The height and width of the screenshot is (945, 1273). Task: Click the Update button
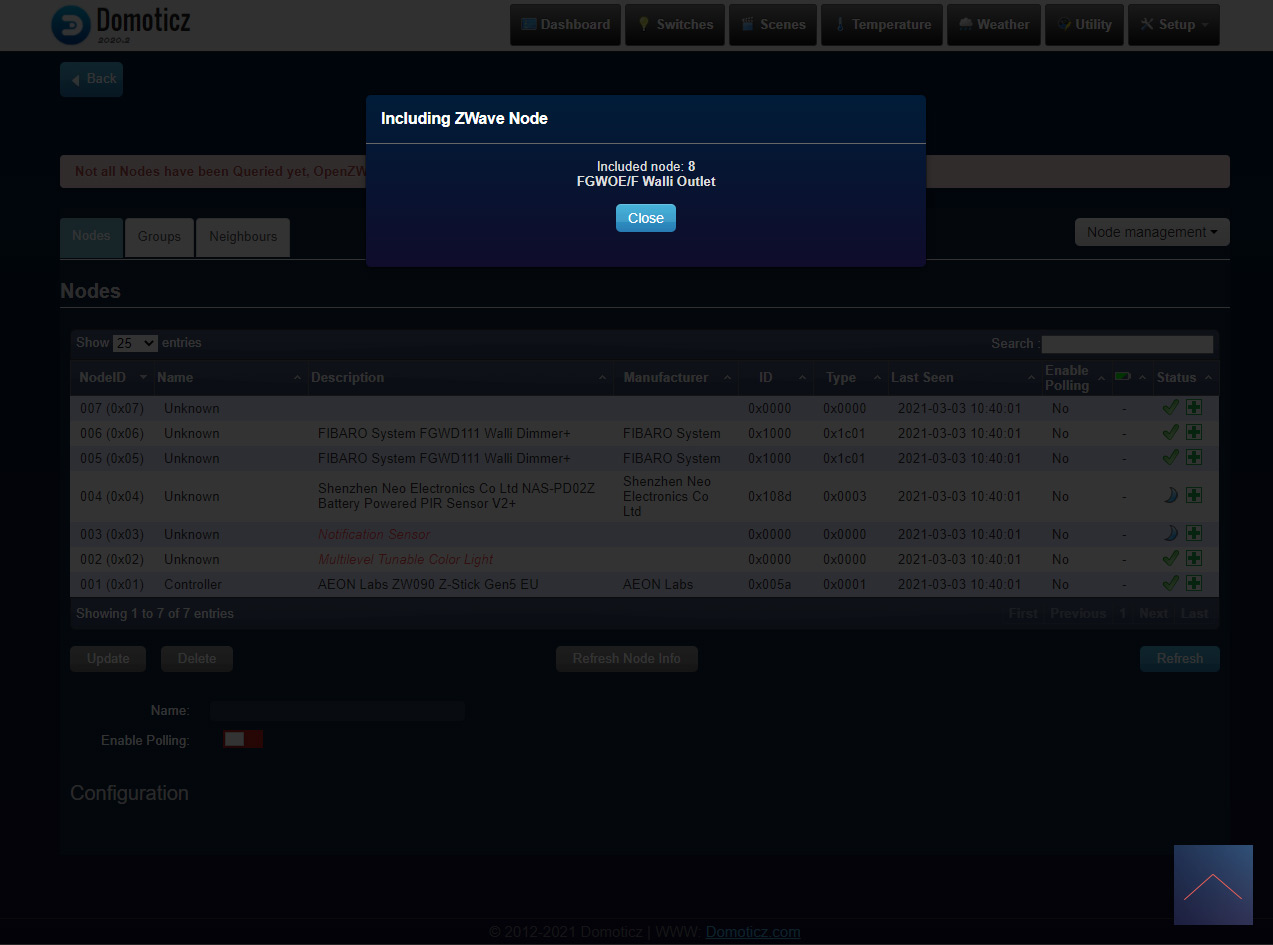click(108, 659)
